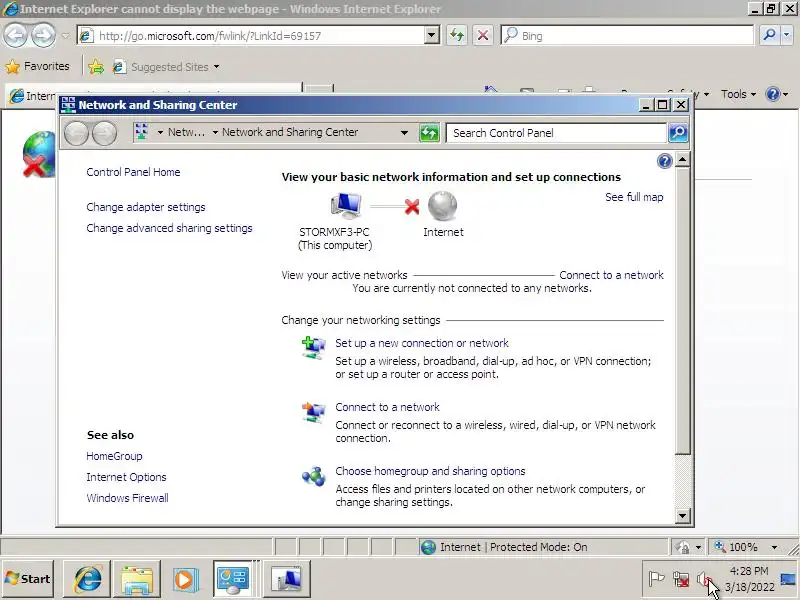
Task: Open Change adapter settings
Action: [x=146, y=207]
